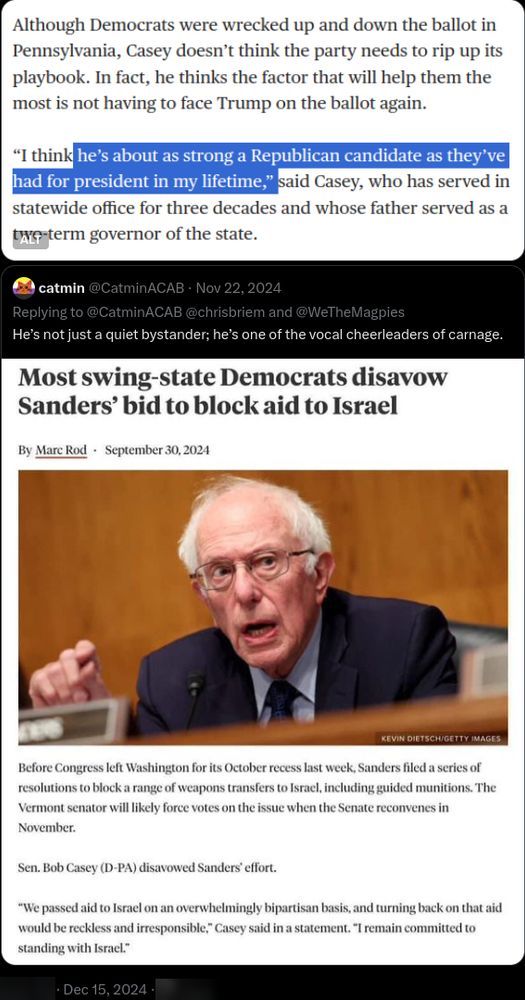Open the photo of the senator at hearing
The width and height of the screenshot is (525, 1000).
pos(263,608)
